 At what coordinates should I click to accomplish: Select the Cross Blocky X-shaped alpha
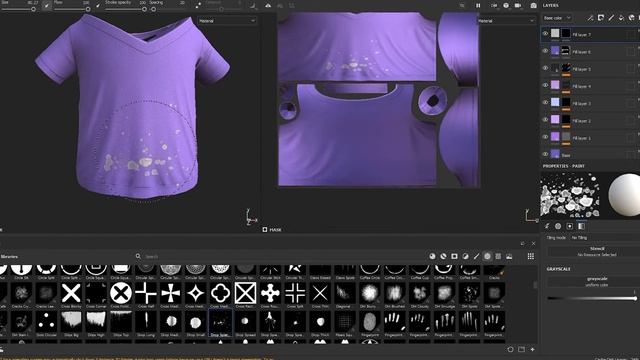pyautogui.click(x=71, y=293)
